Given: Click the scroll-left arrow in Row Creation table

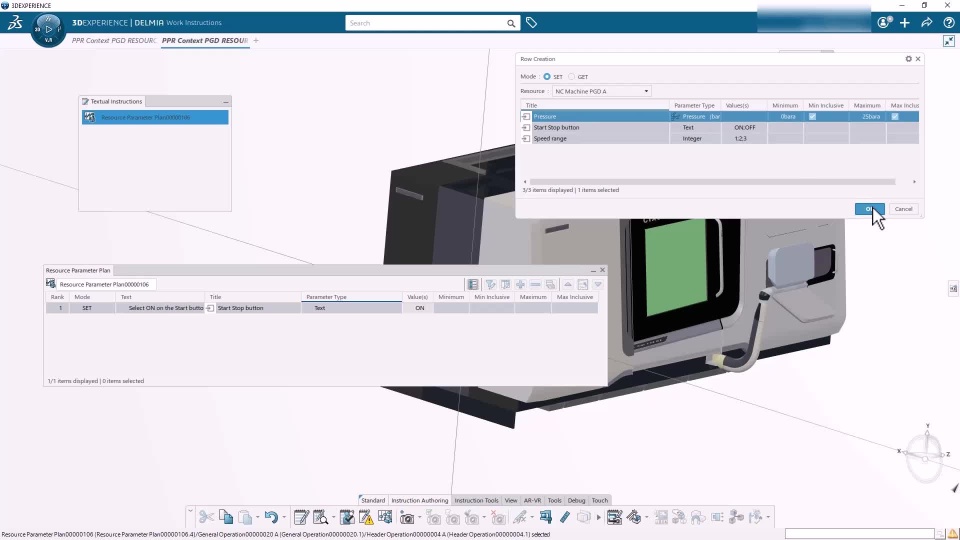Looking at the screenshot, I should click(x=525, y=182).
